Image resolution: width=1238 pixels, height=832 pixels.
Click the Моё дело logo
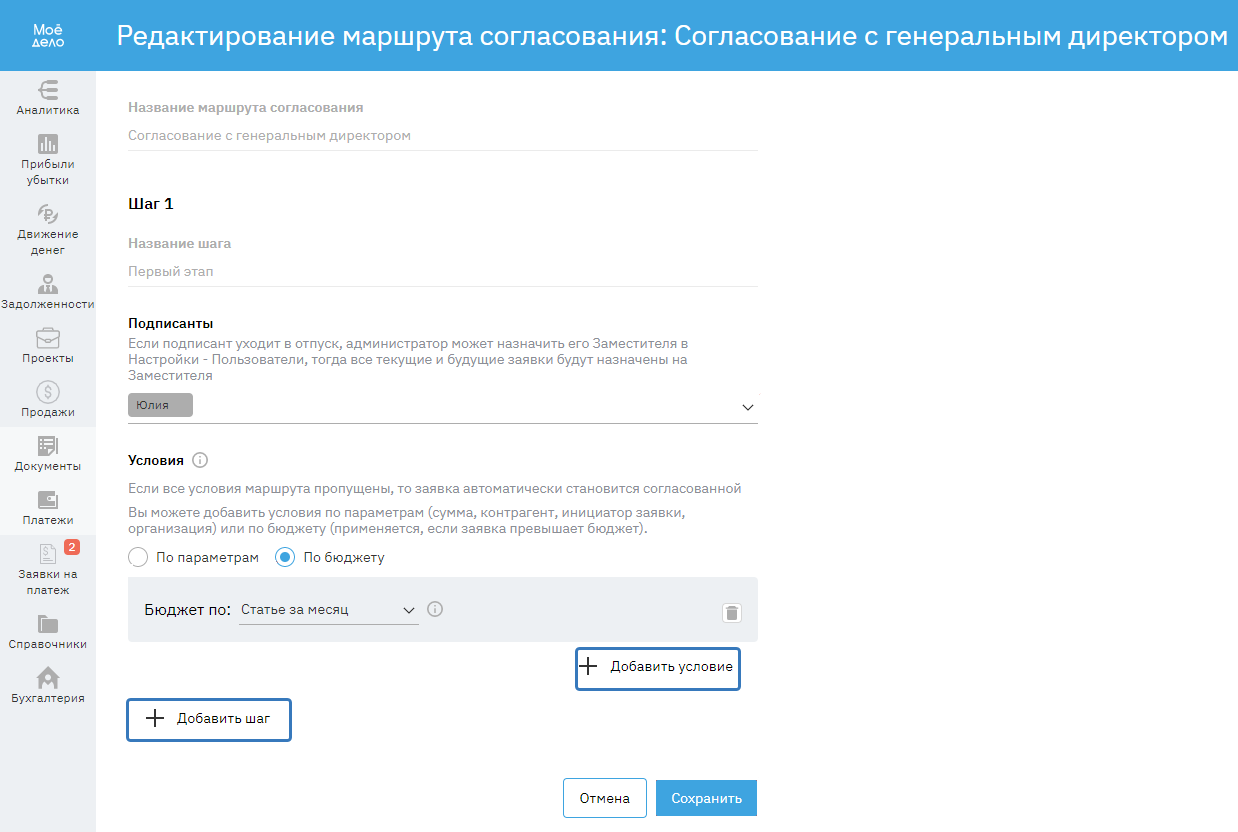[48, 35]
